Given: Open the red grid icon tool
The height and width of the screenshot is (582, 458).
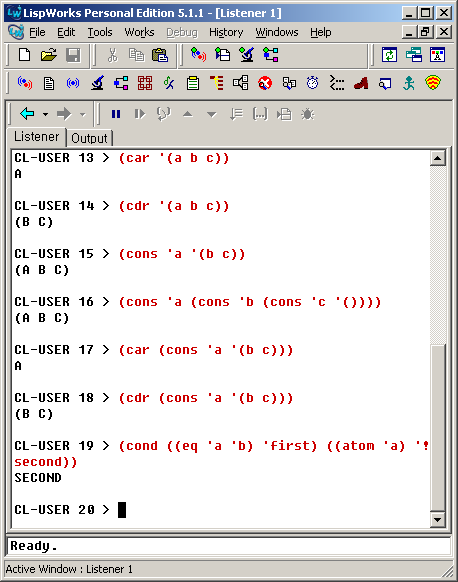Looking at the screenshot, I should coord(145,83).
